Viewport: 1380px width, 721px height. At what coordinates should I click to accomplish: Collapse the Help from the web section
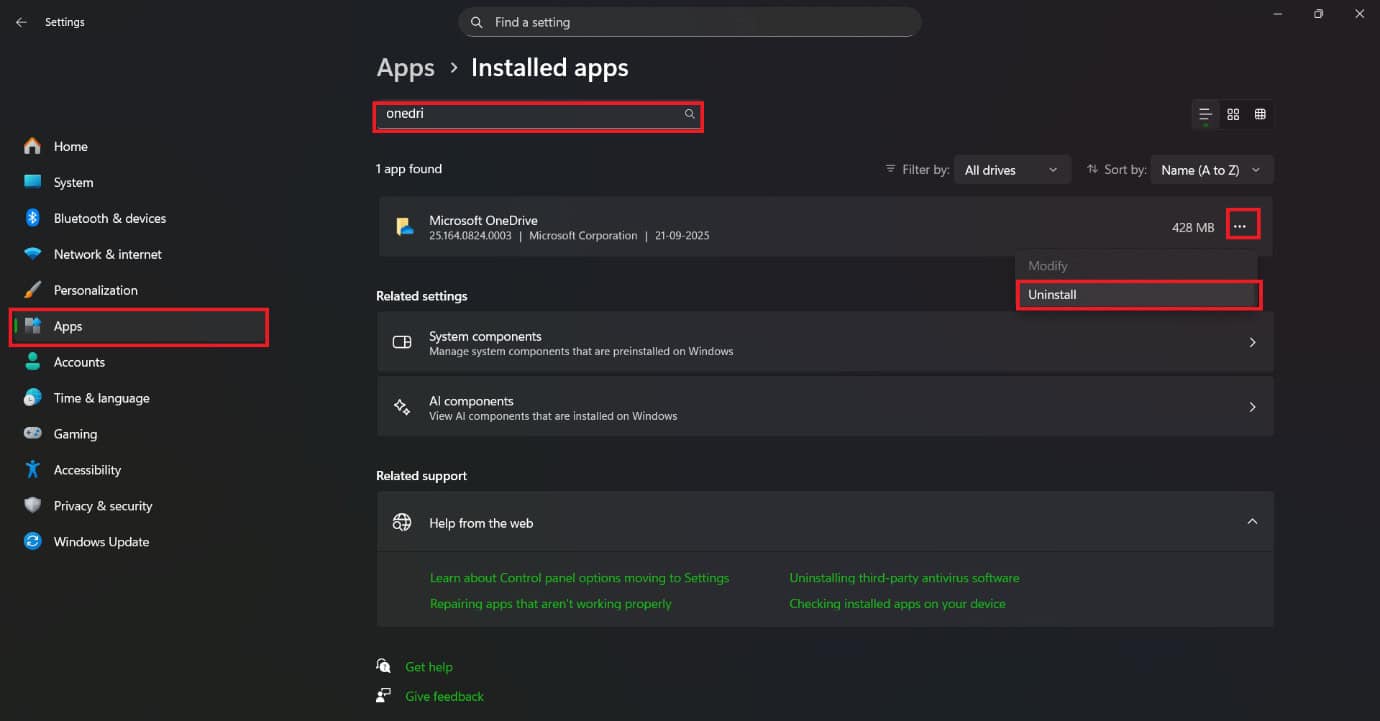pyautogui.click(x=1252, y=522)
